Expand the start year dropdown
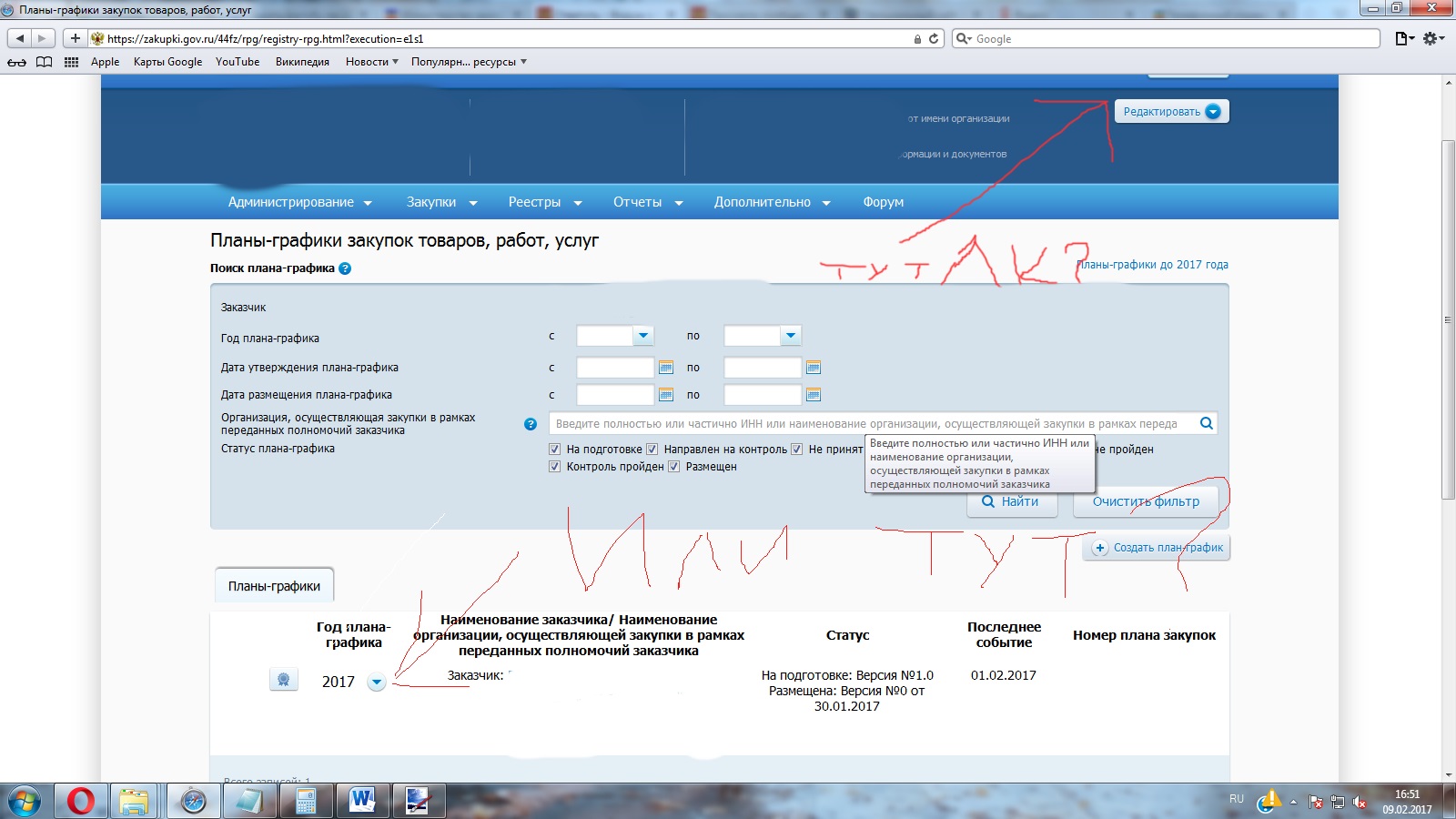1456x819 pixels. [x=643, y=336]
